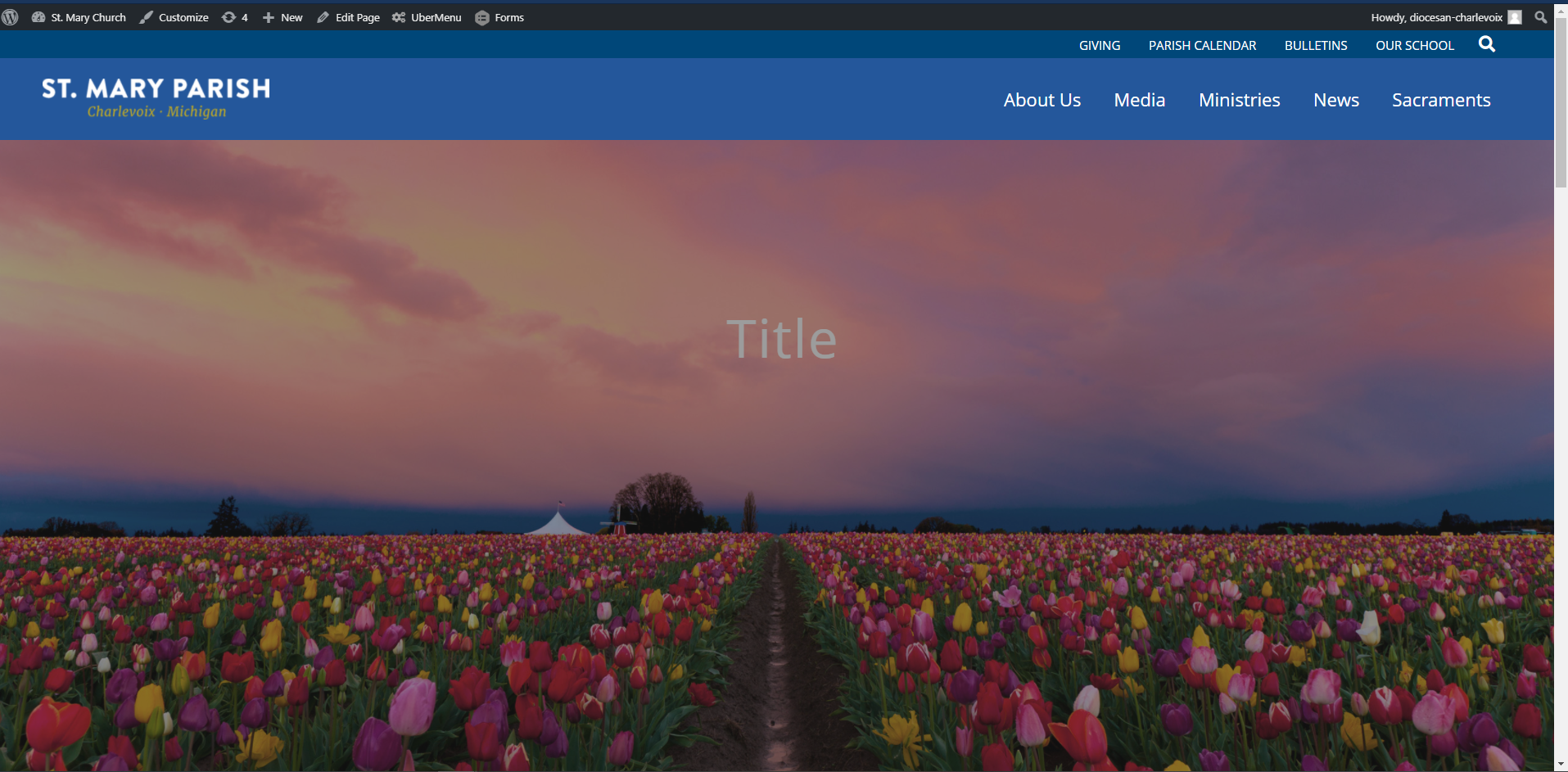
Task: Add new content with New button
Action: (282, 17)
